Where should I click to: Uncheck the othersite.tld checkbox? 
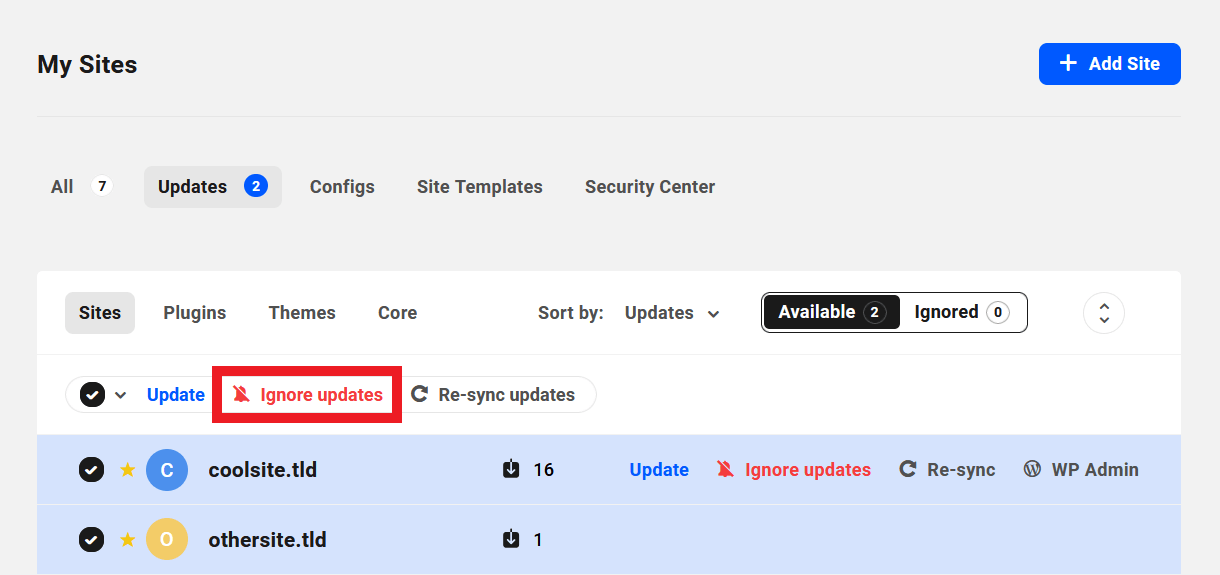pos(91,540)
